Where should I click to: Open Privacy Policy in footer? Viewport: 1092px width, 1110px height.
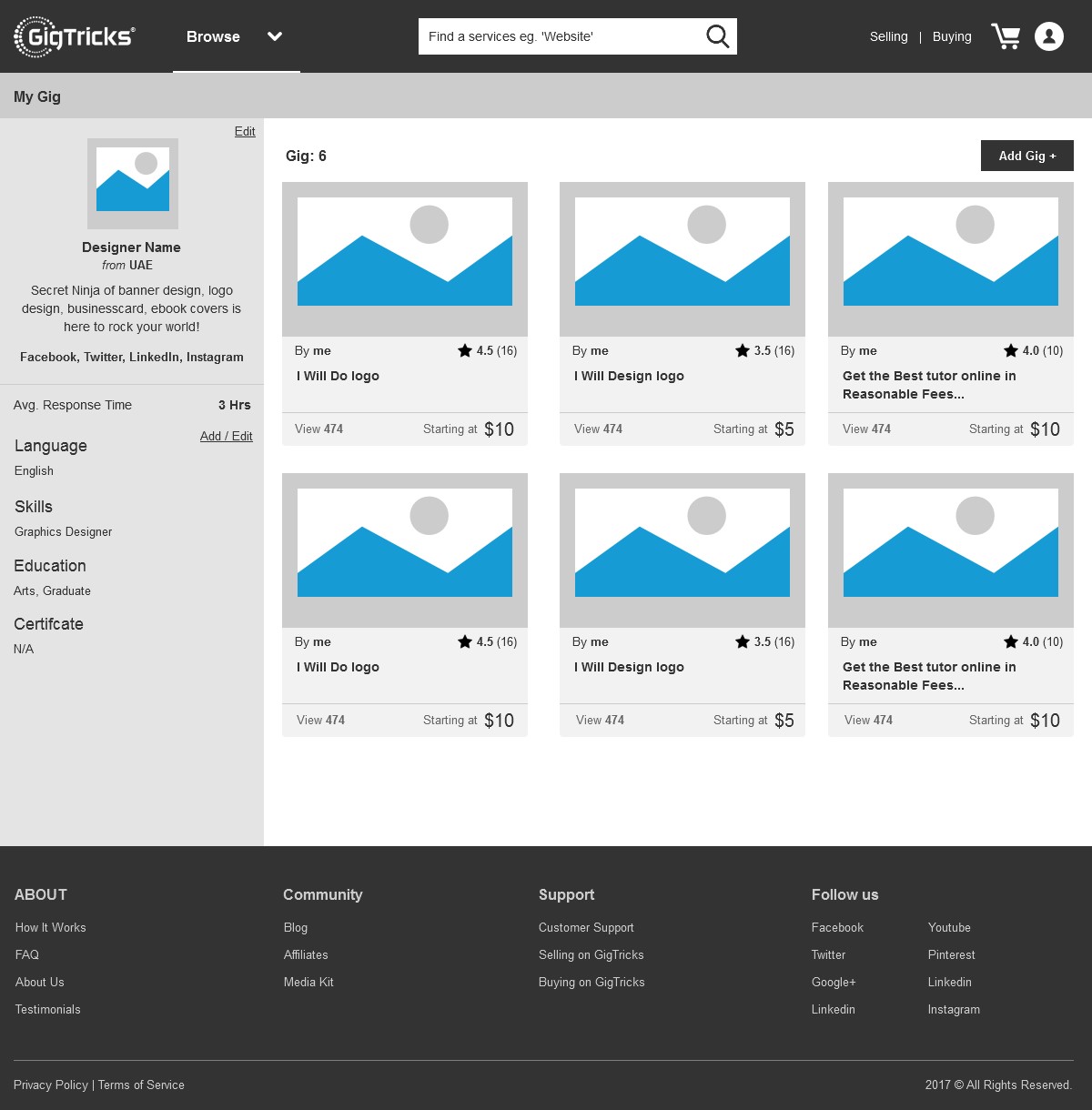tap(51, 1085)
